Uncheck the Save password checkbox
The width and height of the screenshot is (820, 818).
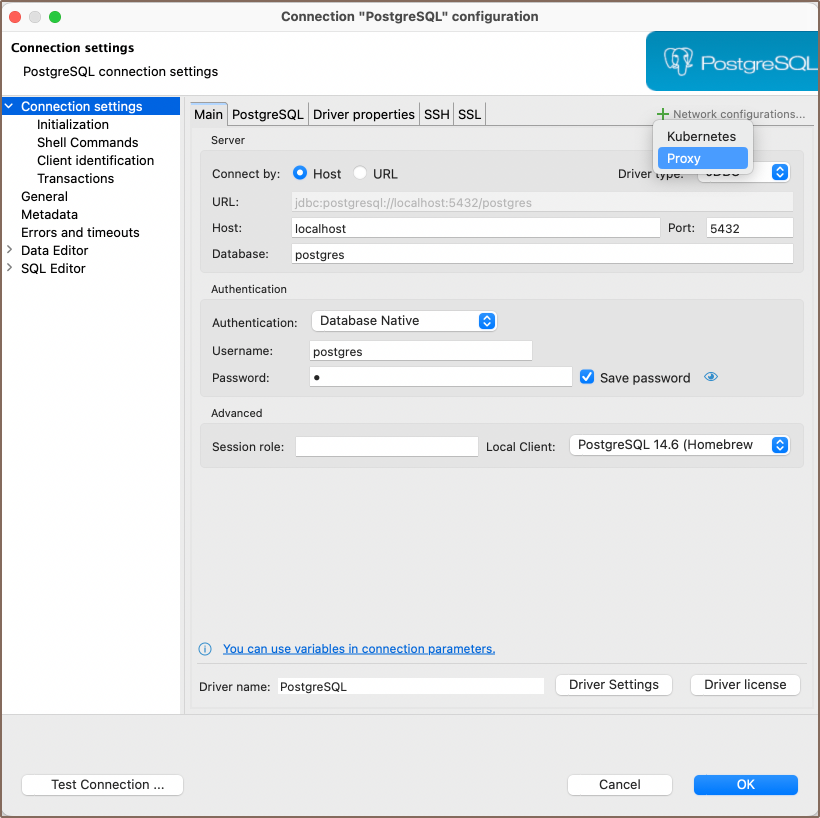587,377
